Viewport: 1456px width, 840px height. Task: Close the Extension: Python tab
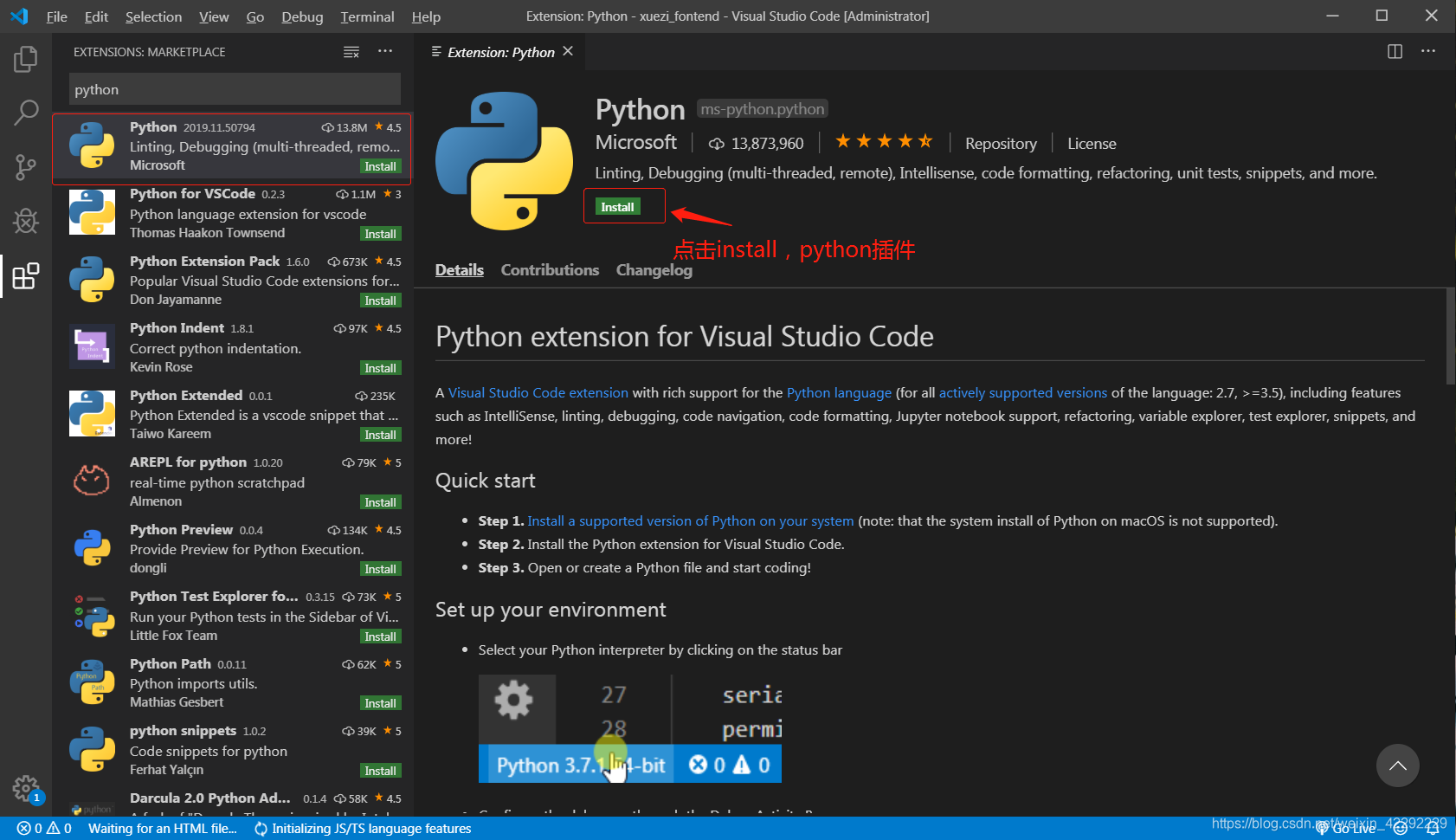(x=568, y=51)
